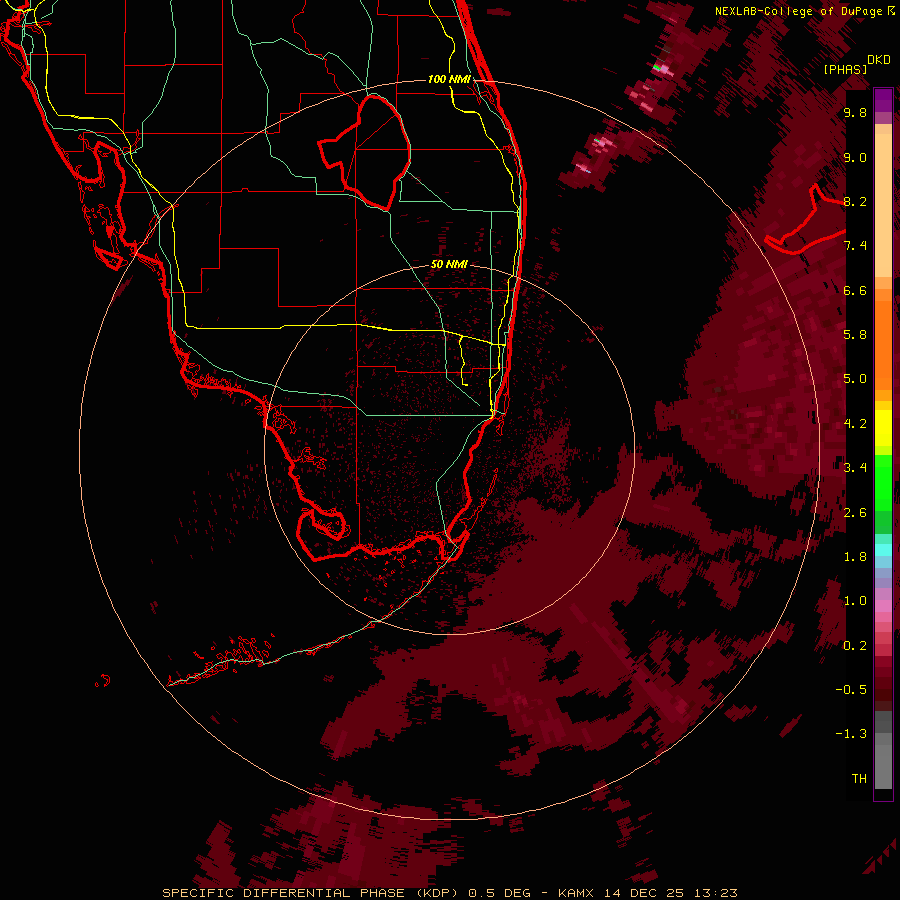This screenshot has width=900, height=900.
Task: Click the bright green segment of color bar
Action: point(883,482)
